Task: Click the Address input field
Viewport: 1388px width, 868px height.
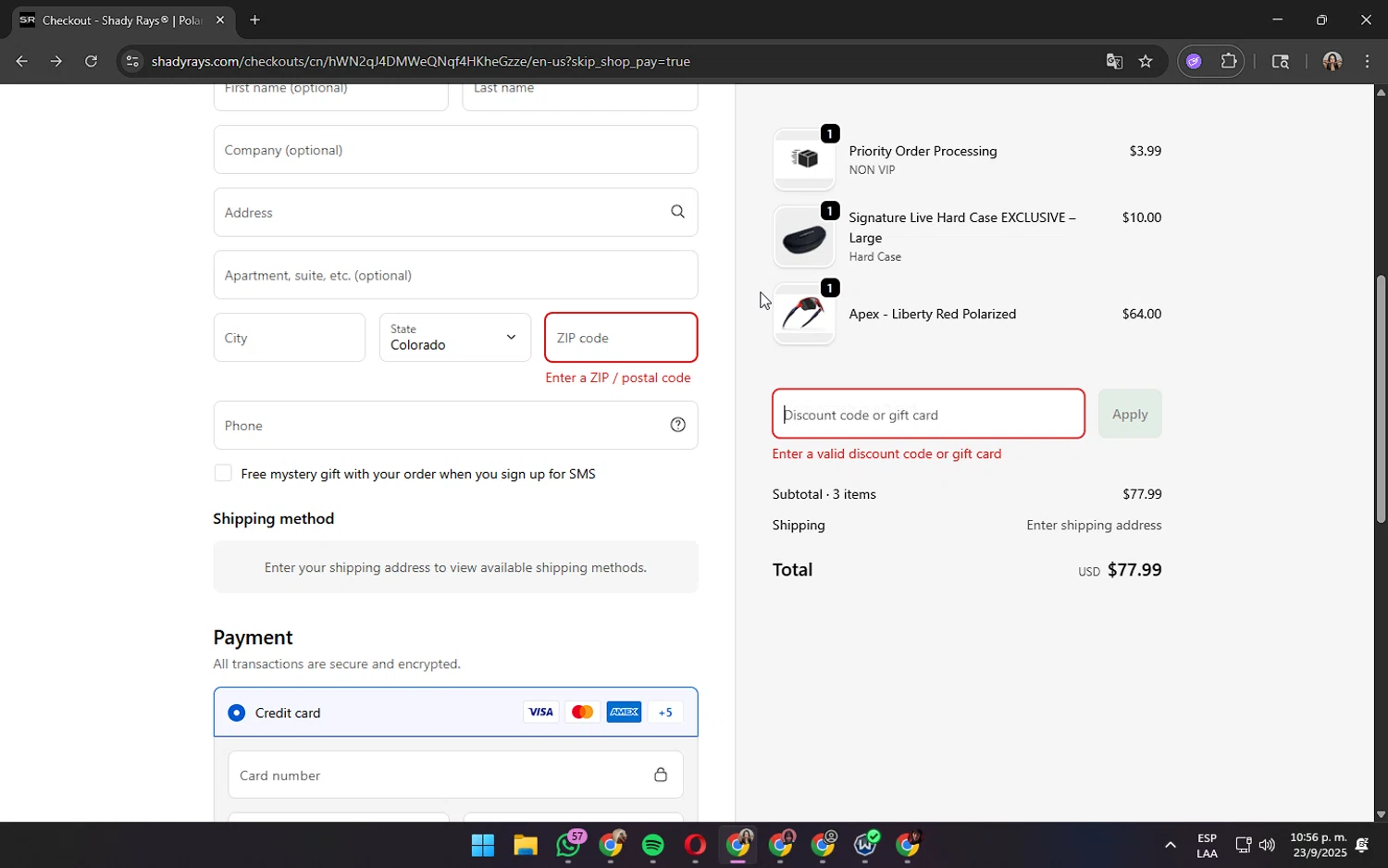Action: point(455,212)
